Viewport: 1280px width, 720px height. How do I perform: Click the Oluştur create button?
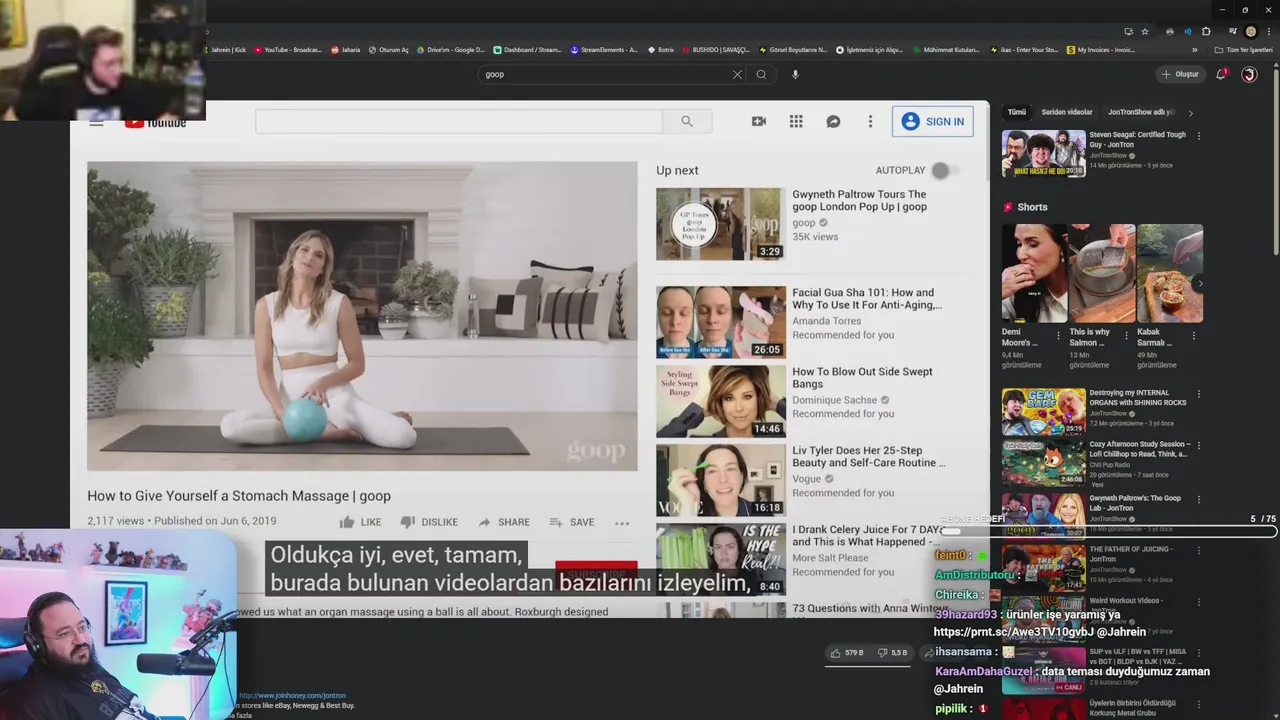pos(1180,74)
